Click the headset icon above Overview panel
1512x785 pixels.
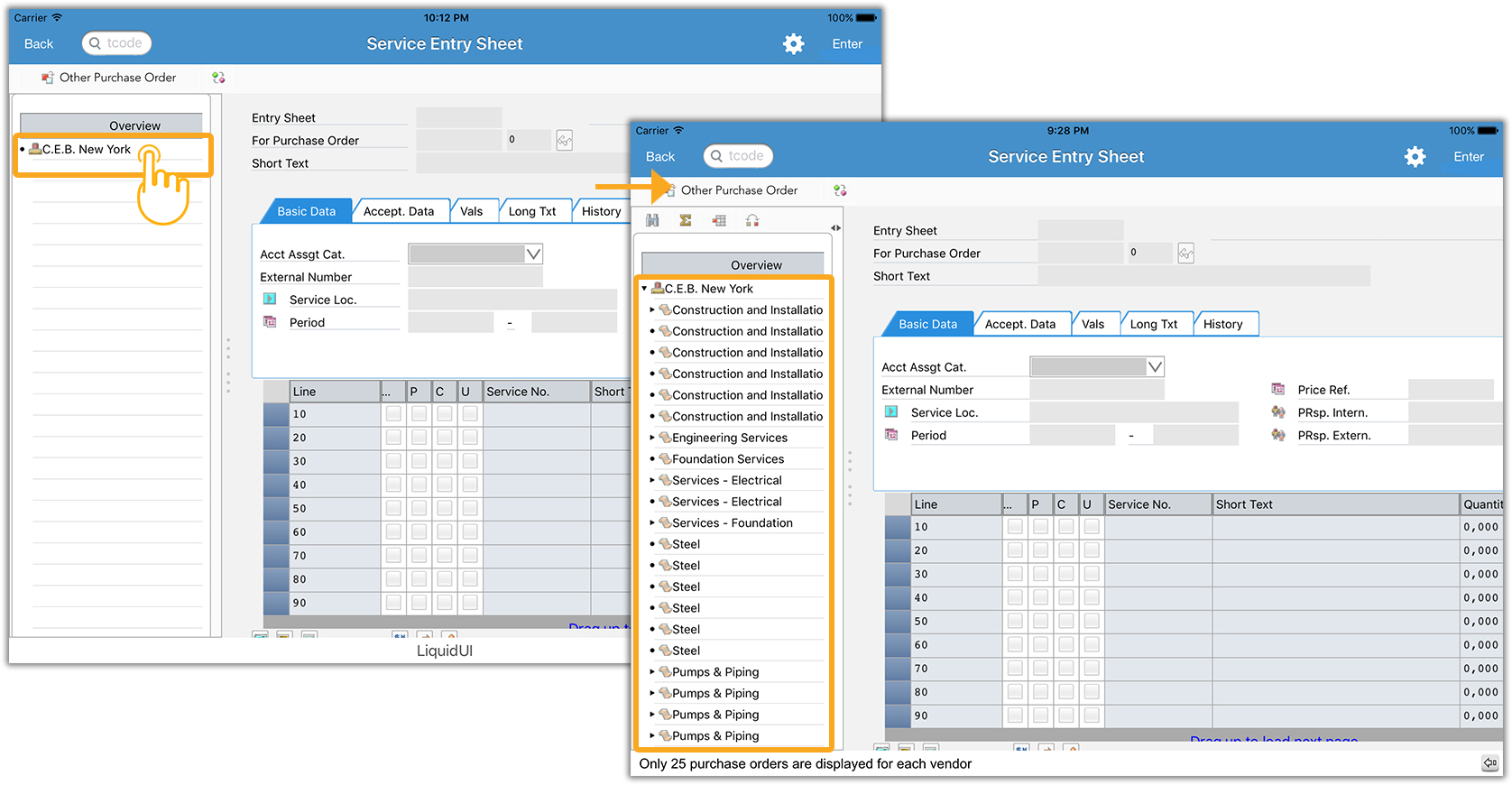click(x=752, y=220)
